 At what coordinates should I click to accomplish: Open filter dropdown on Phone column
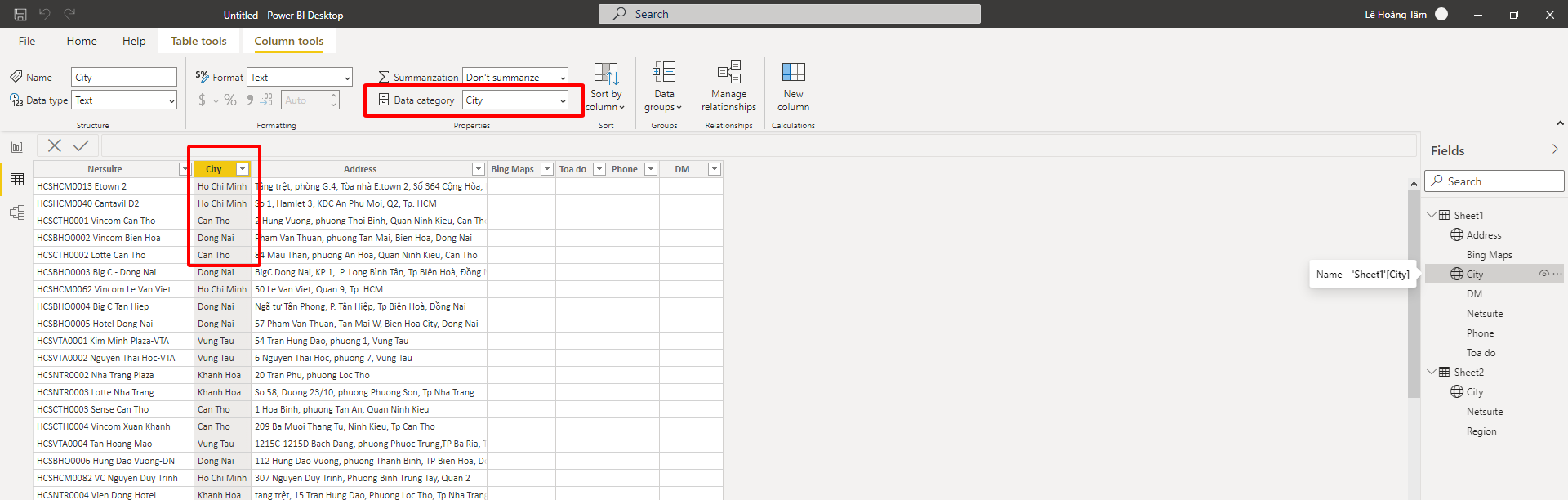point(651,169)
